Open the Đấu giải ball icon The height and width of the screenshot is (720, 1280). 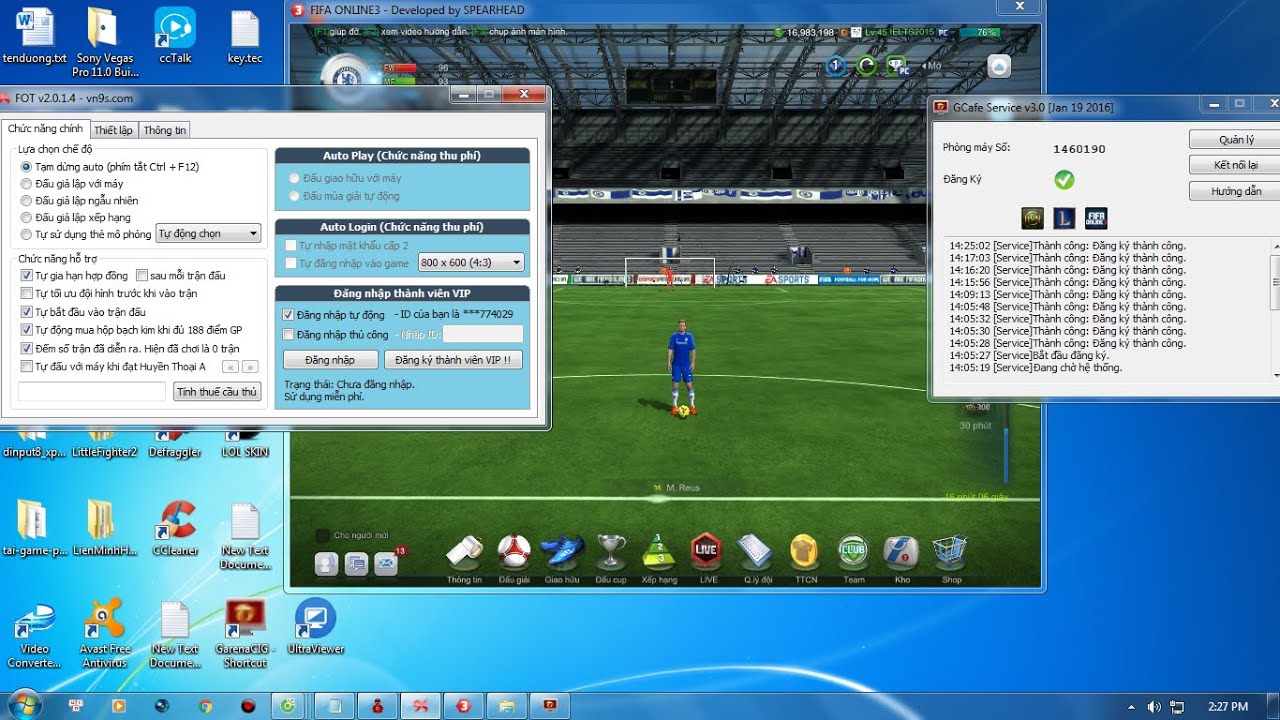point(514,552)
